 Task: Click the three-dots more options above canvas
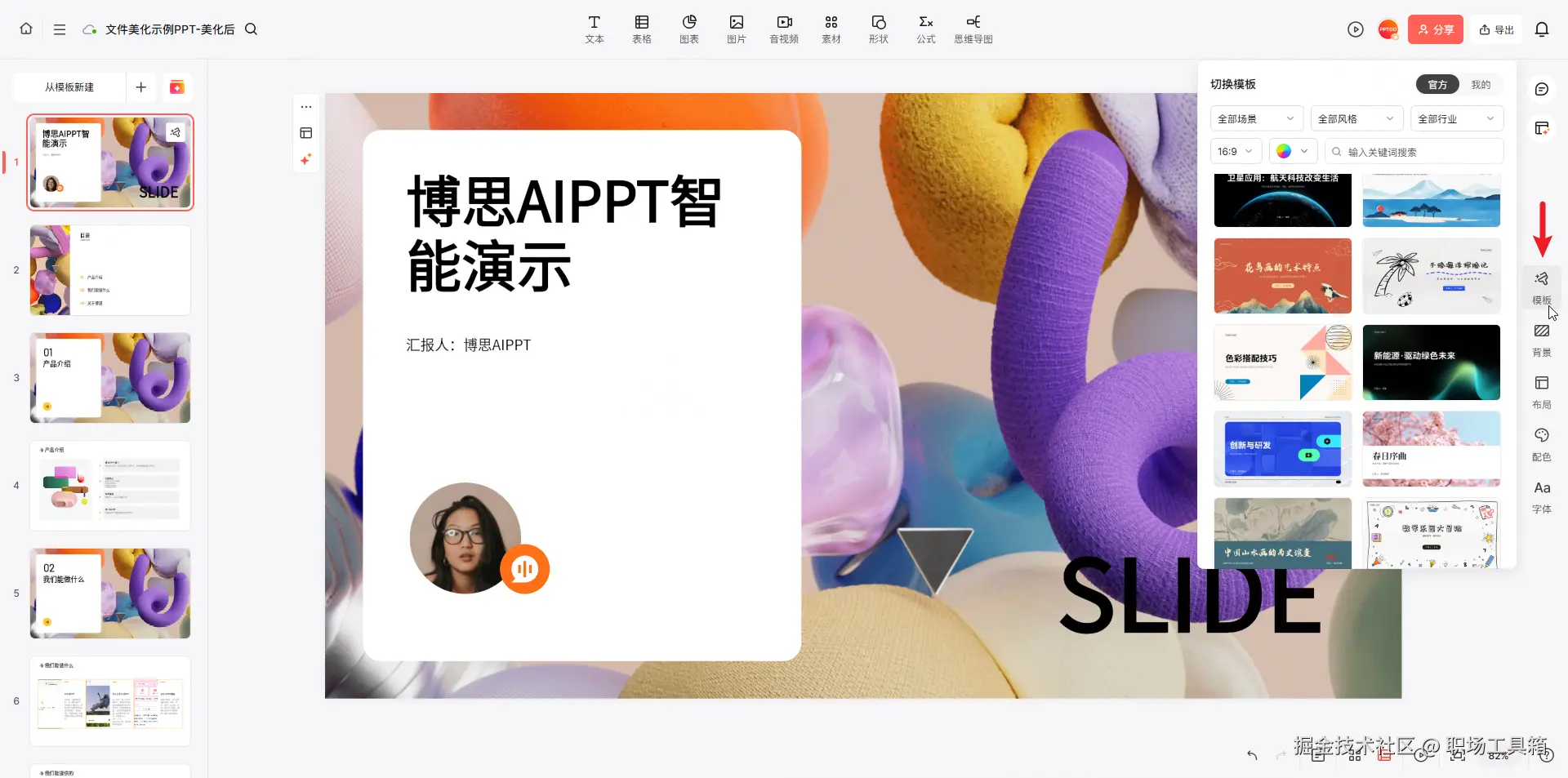click(x=306, y=107)
